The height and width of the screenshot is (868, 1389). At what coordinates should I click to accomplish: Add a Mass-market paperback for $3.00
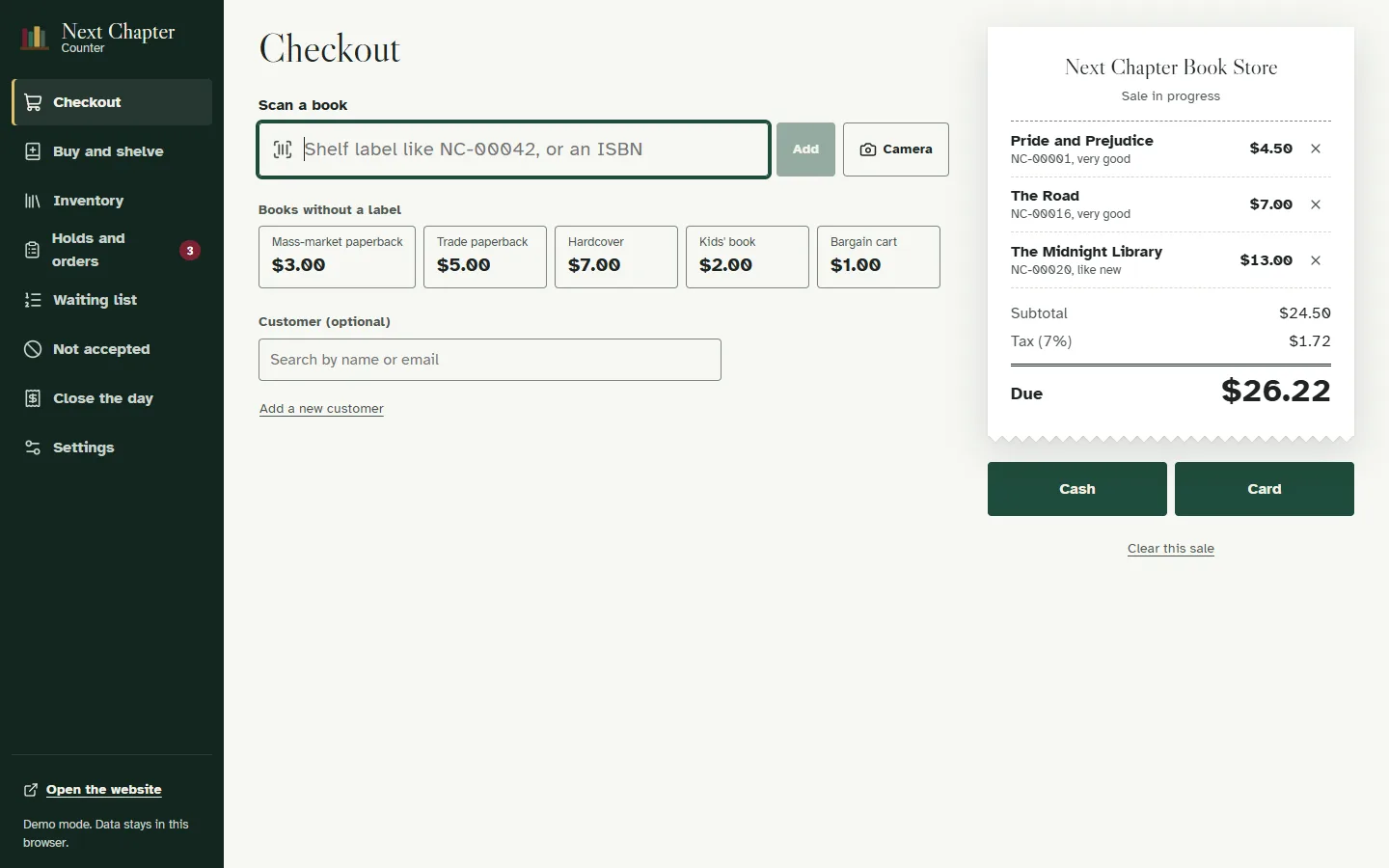pos(337,257)
